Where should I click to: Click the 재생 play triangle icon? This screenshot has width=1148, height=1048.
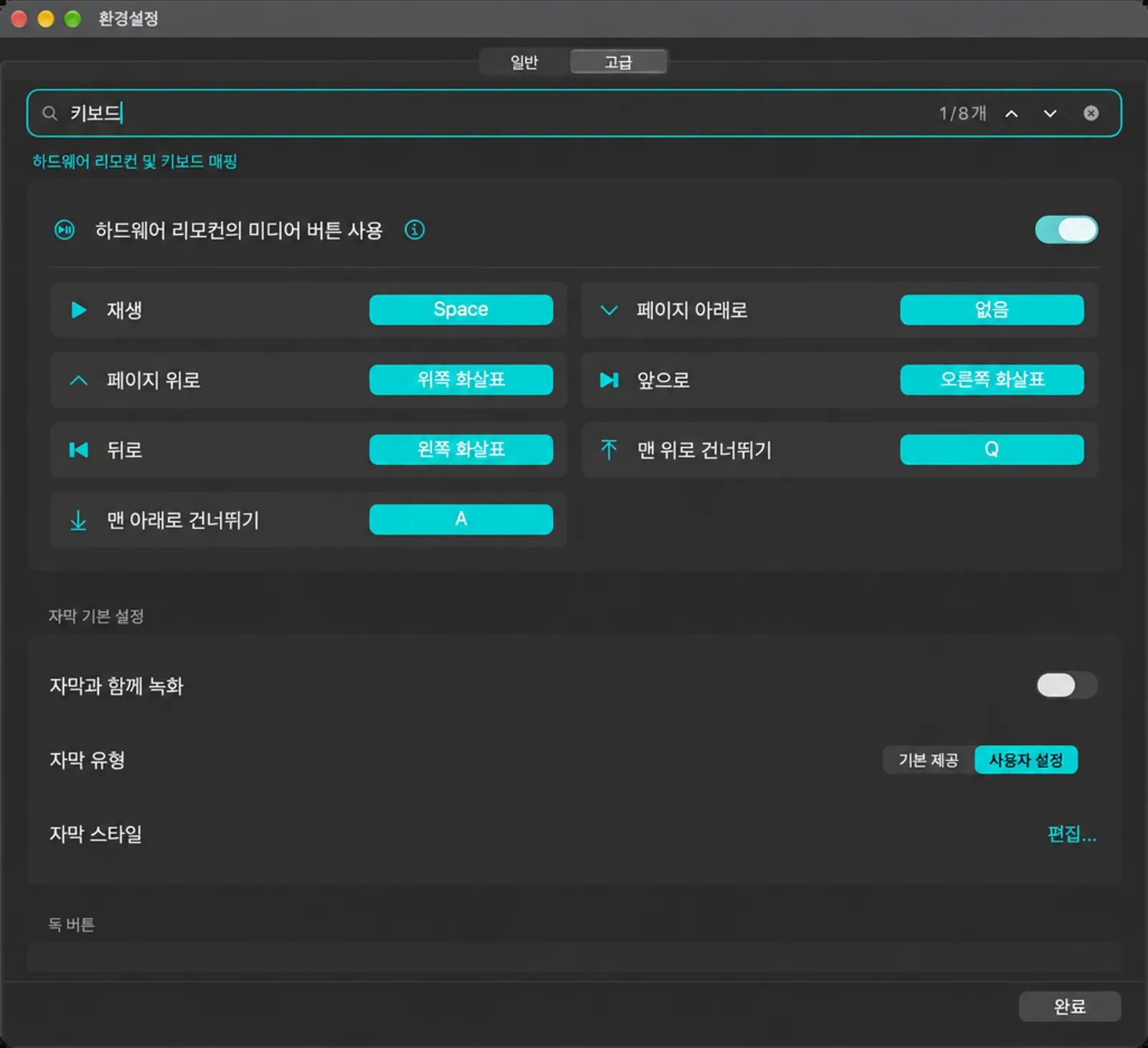[x=79, y=310]
